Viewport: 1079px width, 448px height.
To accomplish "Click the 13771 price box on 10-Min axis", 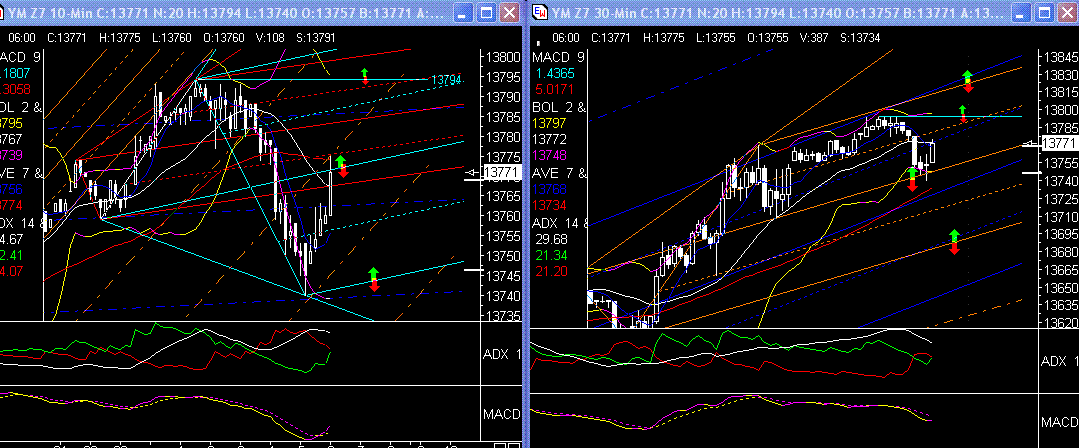I will point(502,173).
